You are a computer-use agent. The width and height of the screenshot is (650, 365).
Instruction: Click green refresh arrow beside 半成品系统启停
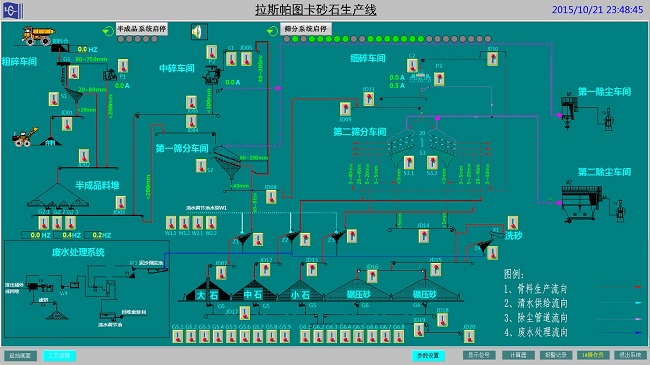(108, 30)
